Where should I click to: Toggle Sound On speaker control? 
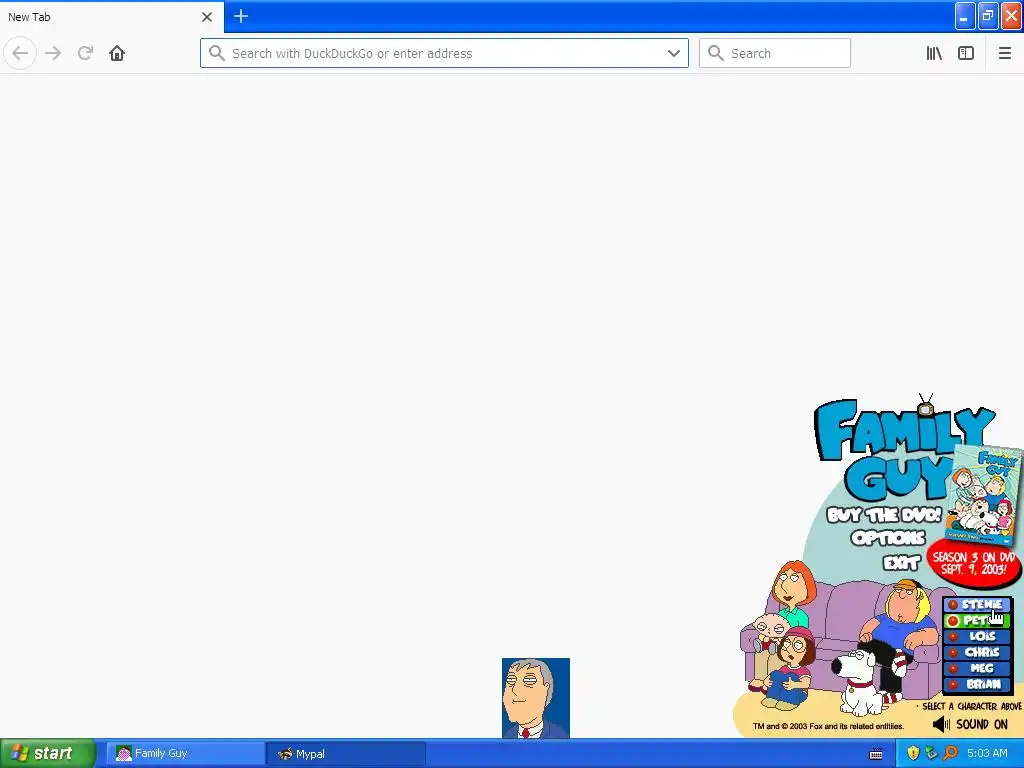970,724
